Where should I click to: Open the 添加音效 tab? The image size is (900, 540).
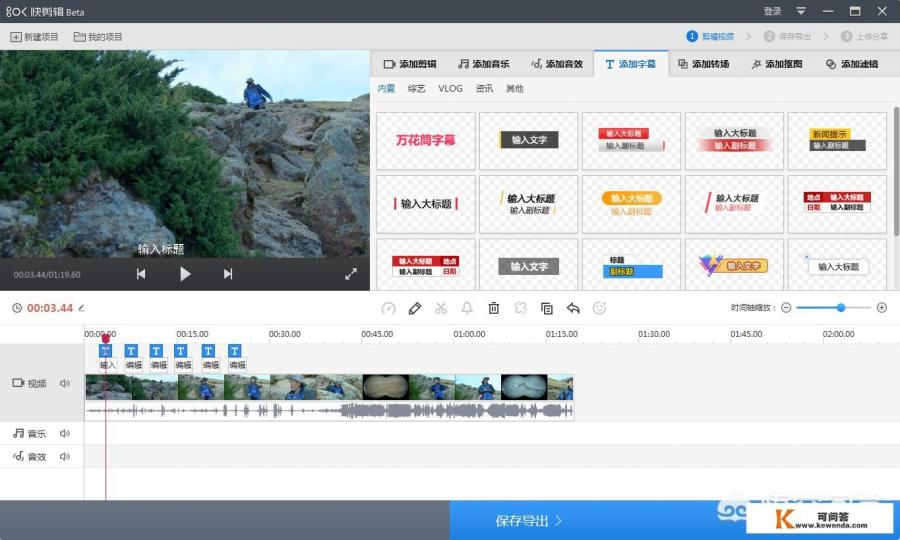[x=557, y=64]
